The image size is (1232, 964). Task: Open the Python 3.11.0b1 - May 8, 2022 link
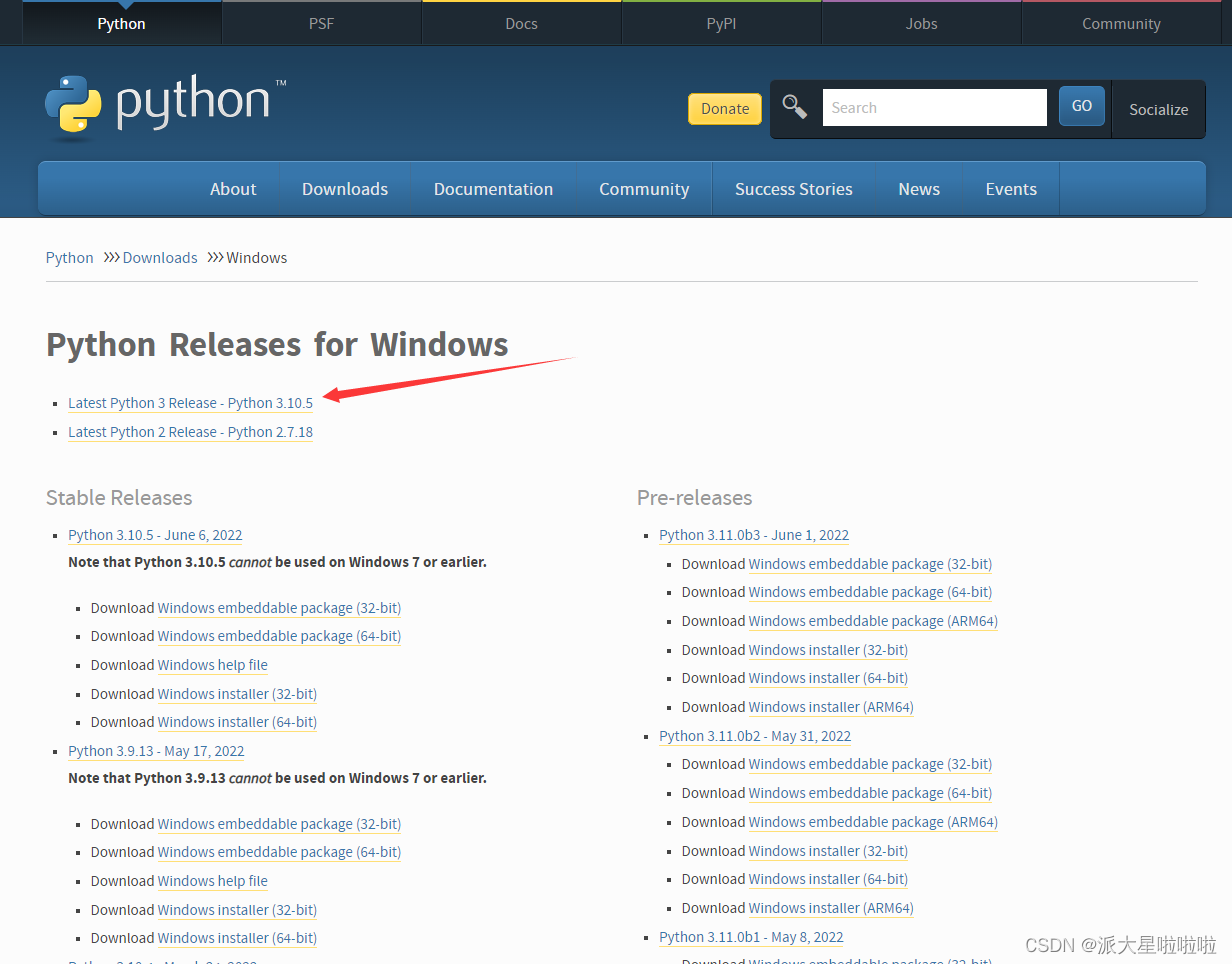click(x=751, y=937)
